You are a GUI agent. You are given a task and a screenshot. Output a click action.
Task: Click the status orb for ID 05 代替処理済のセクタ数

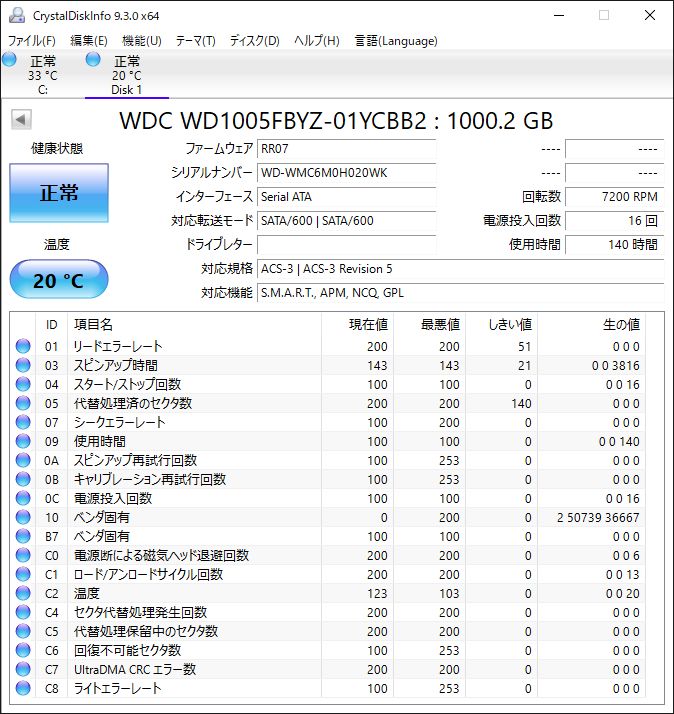23,403
